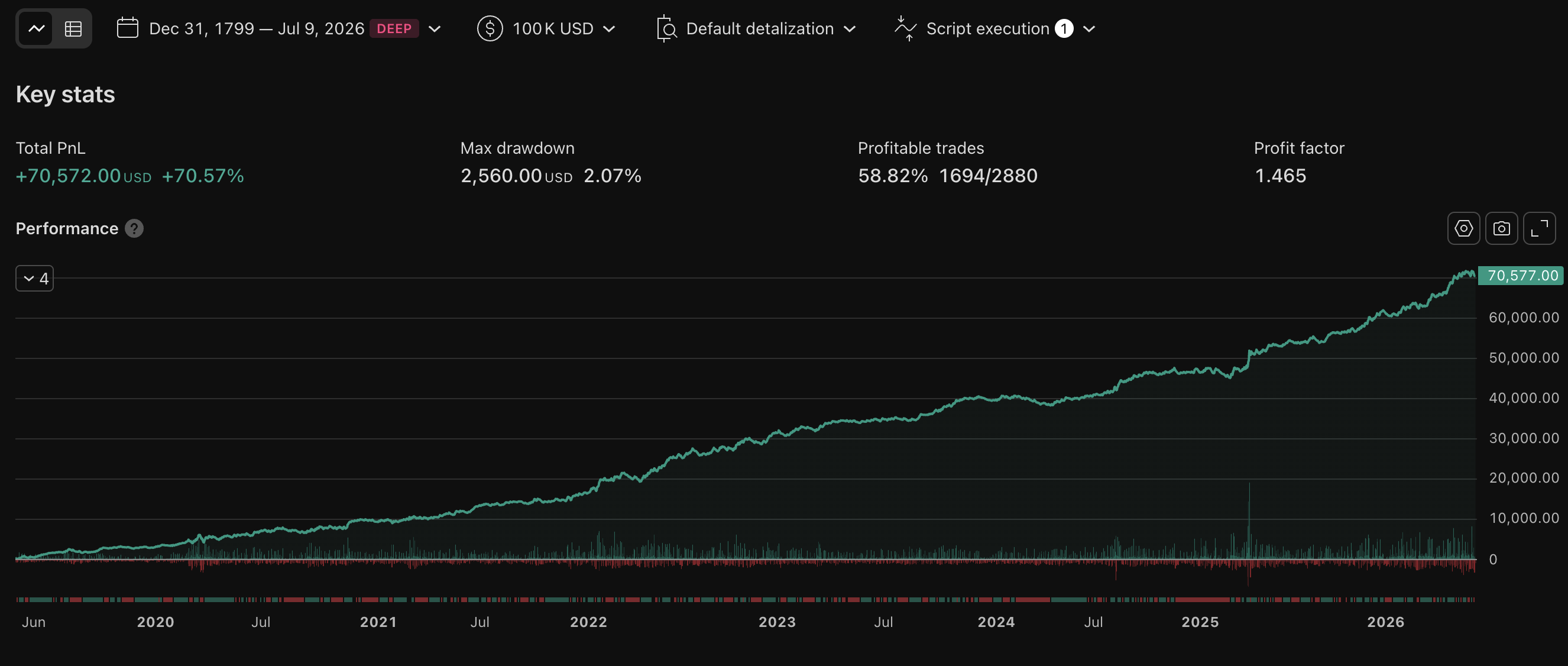Click the detalization magnifier icon
Image resolution: width=1568 pixels, height=666 pixels.
[x=666, y=28]
